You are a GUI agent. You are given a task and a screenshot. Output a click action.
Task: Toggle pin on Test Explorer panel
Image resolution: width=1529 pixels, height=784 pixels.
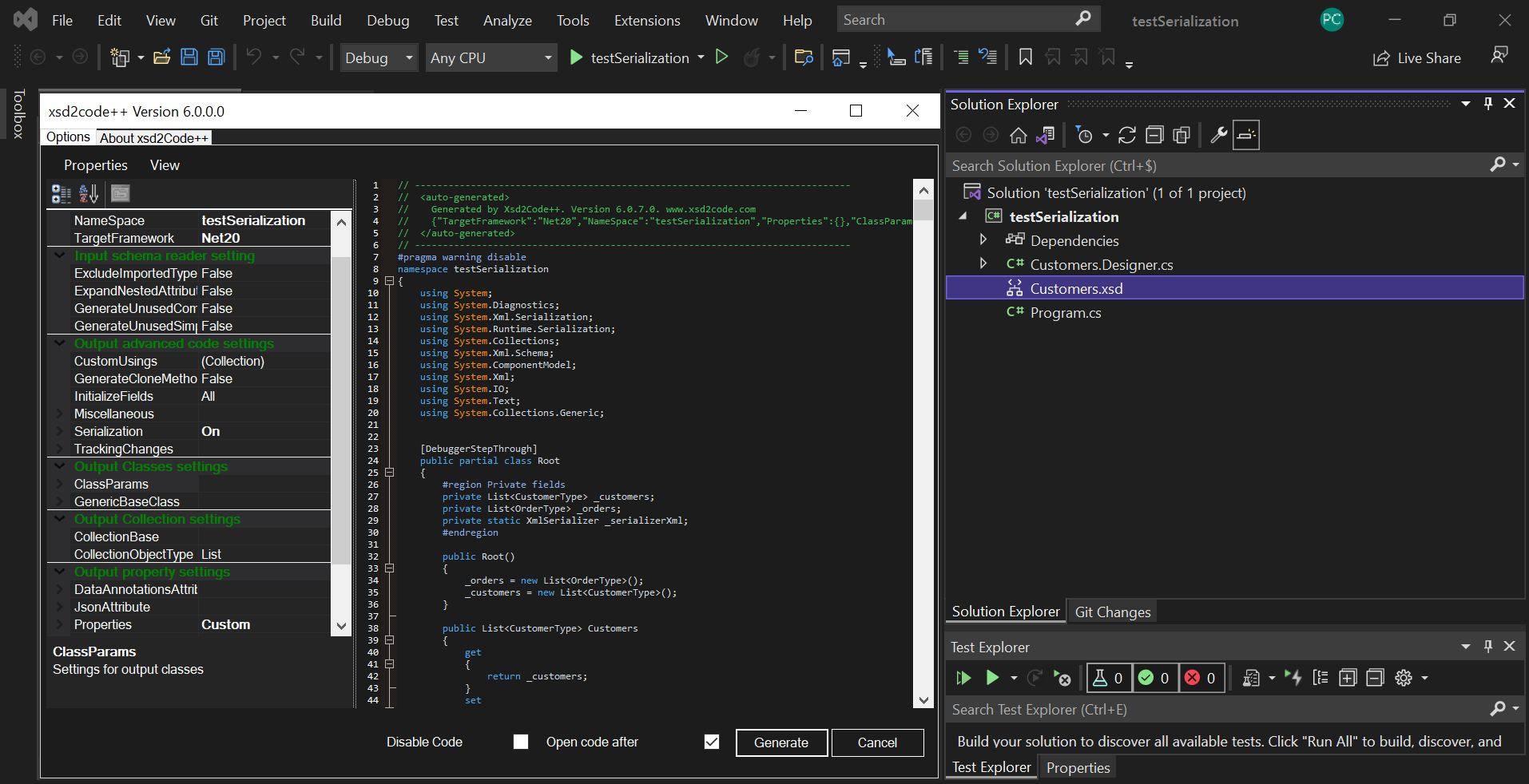(1487, 647)
